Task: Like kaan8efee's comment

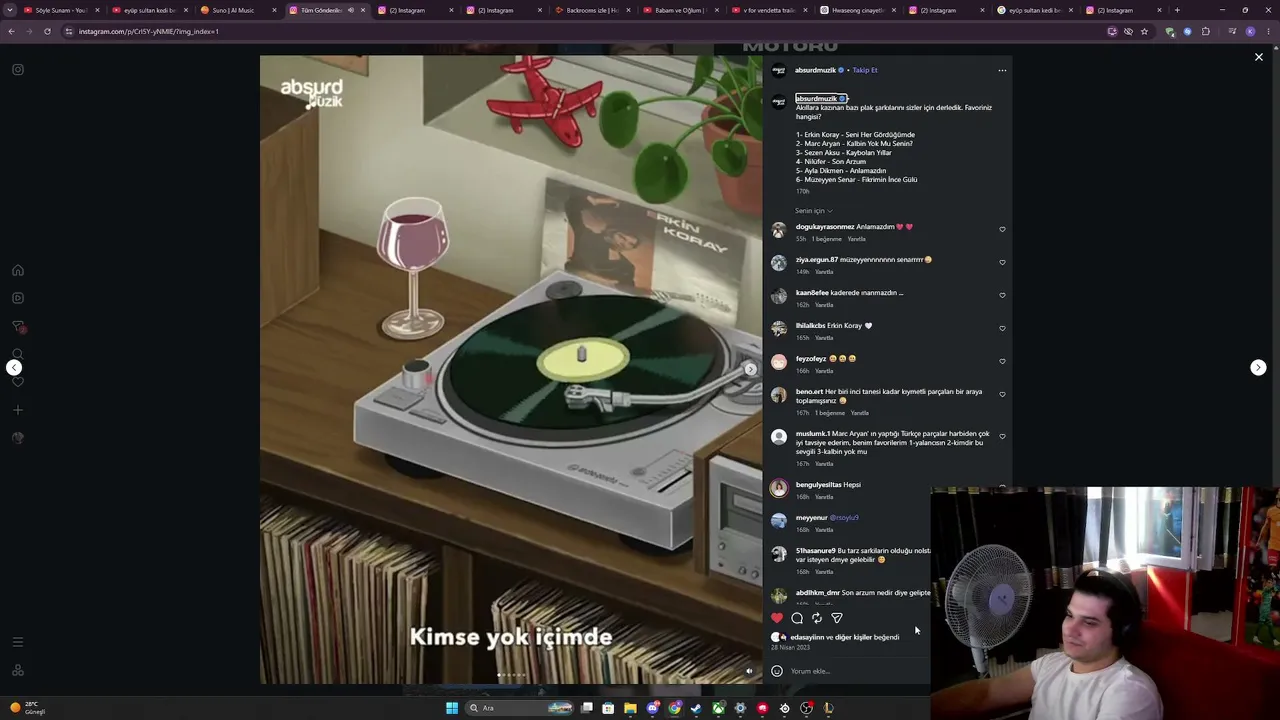Action: pyautogui.click(x=1002, y=295)
